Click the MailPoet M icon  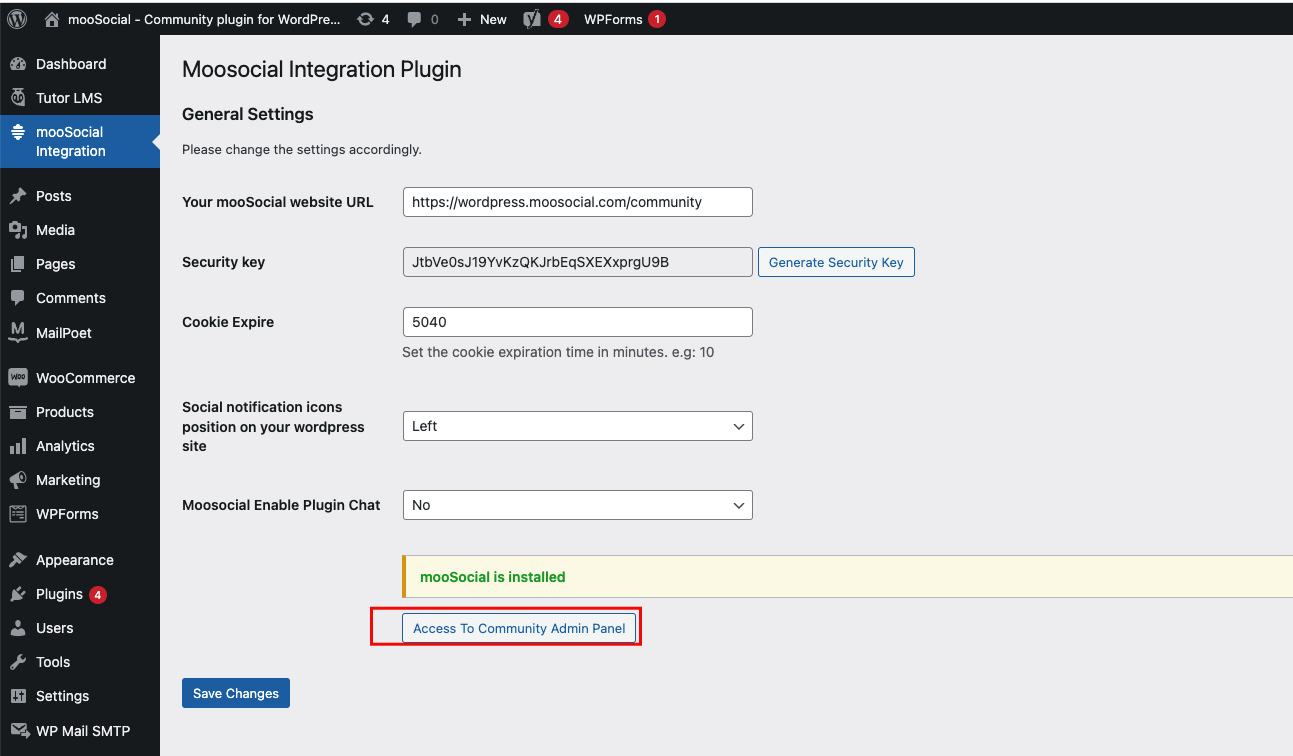[x=18, y=332]
